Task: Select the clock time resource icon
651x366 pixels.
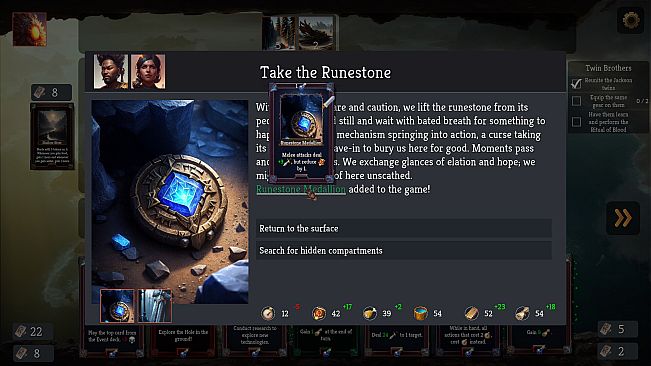Action: 268,313
